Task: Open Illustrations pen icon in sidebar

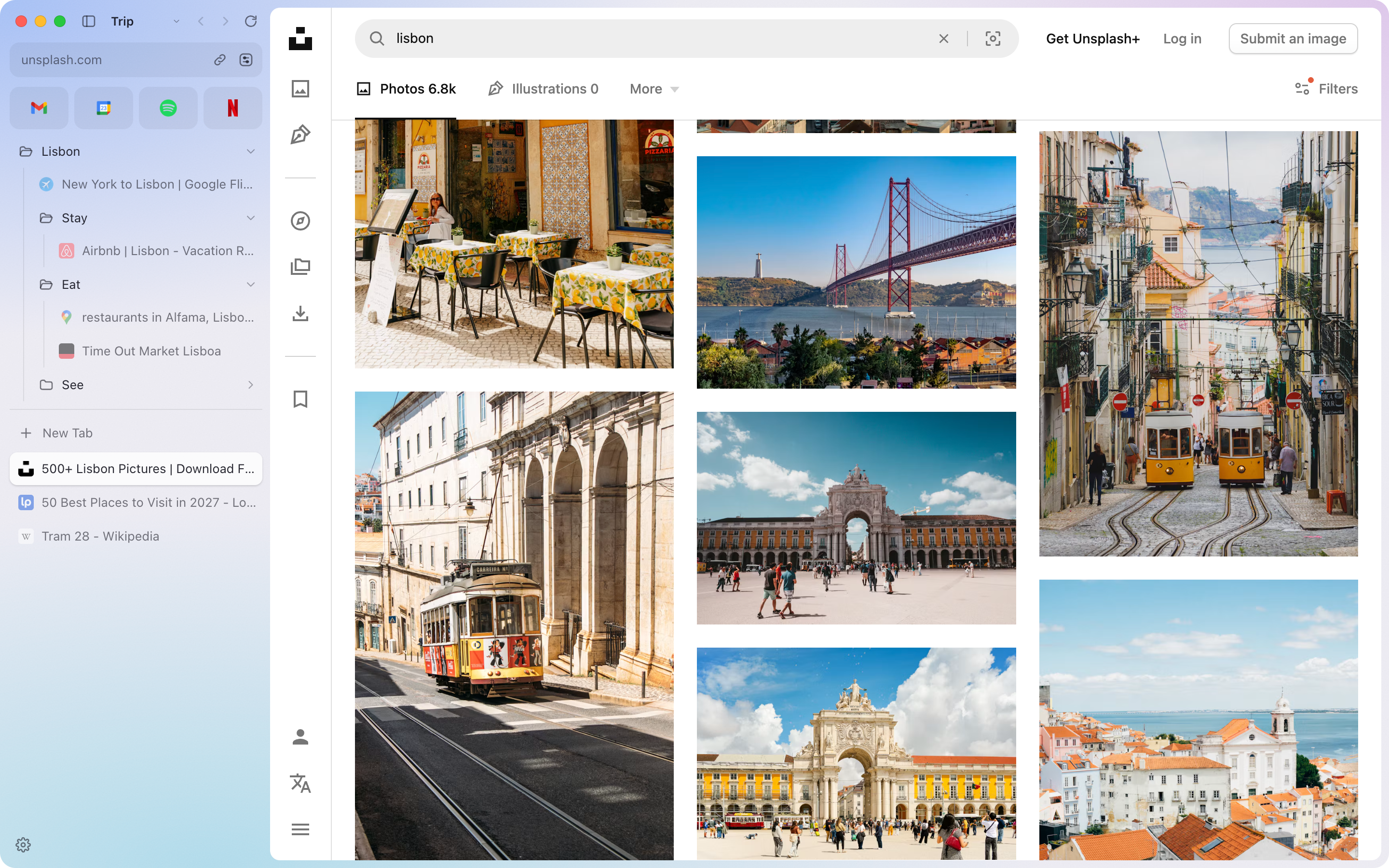Action: (x=300, y=135)
